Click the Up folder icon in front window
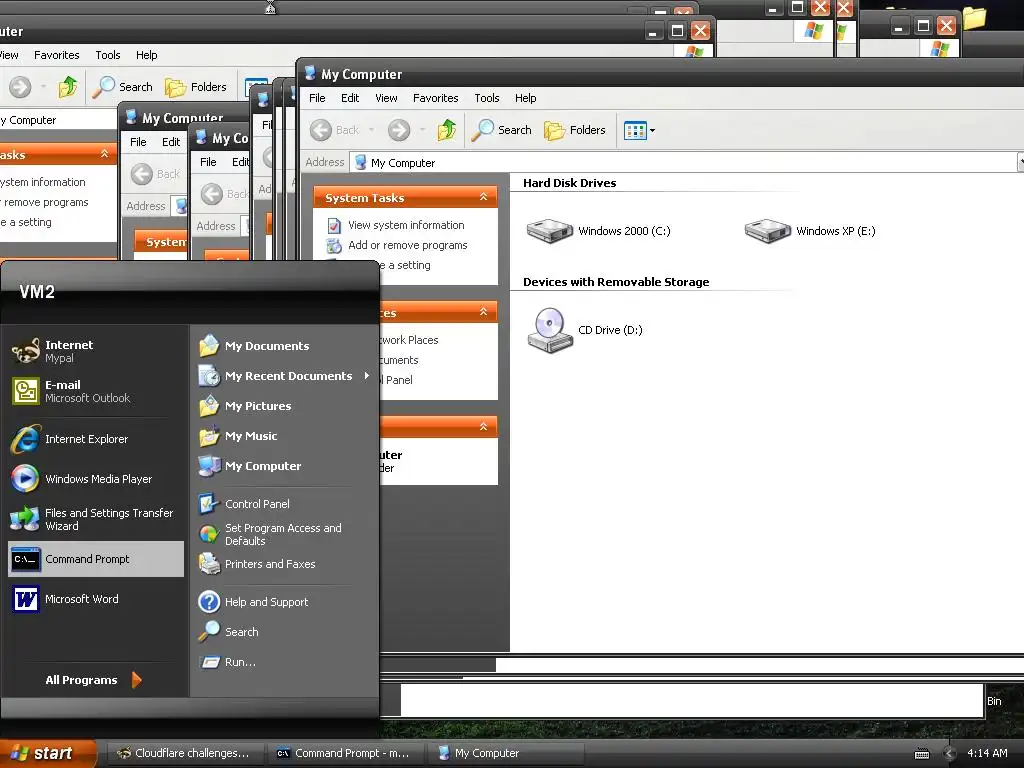 point(447,130)
